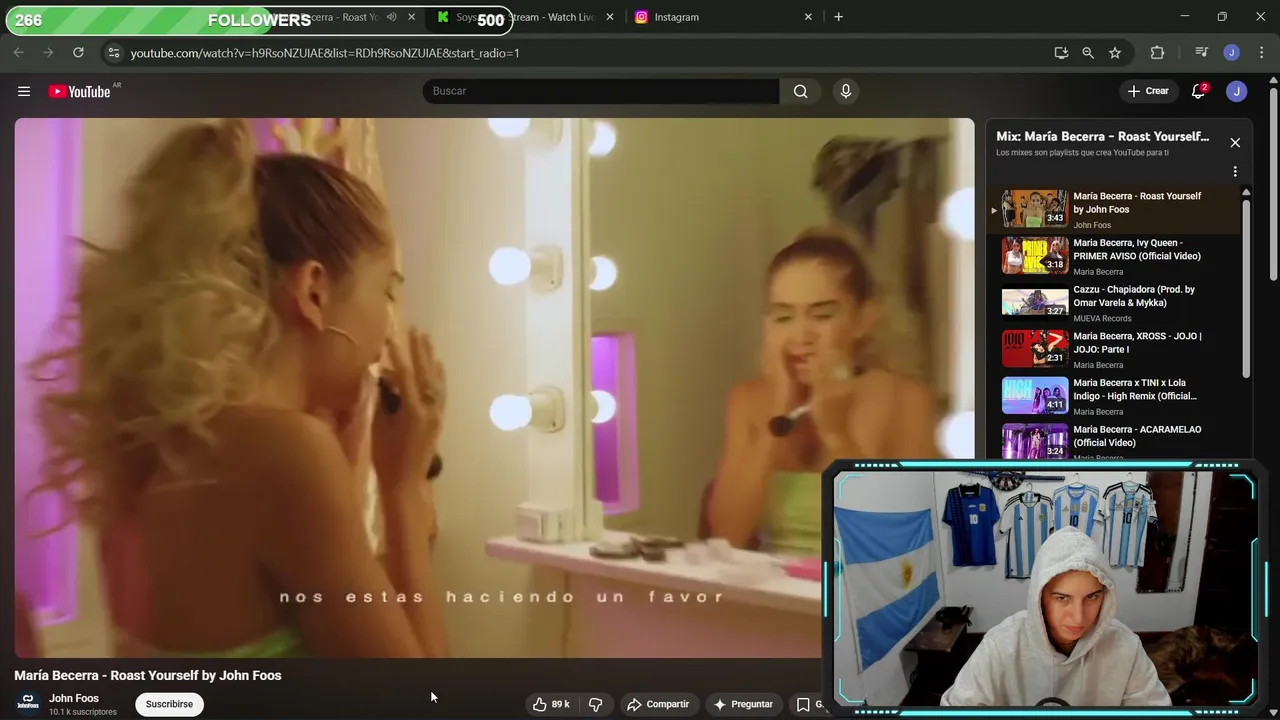Image resolution: width=1280 pixels, height=720 pixels.
Task: Select ACARAMELAO Official Video in playlist
Action: pyautogui.click(x=1113, y=442)
